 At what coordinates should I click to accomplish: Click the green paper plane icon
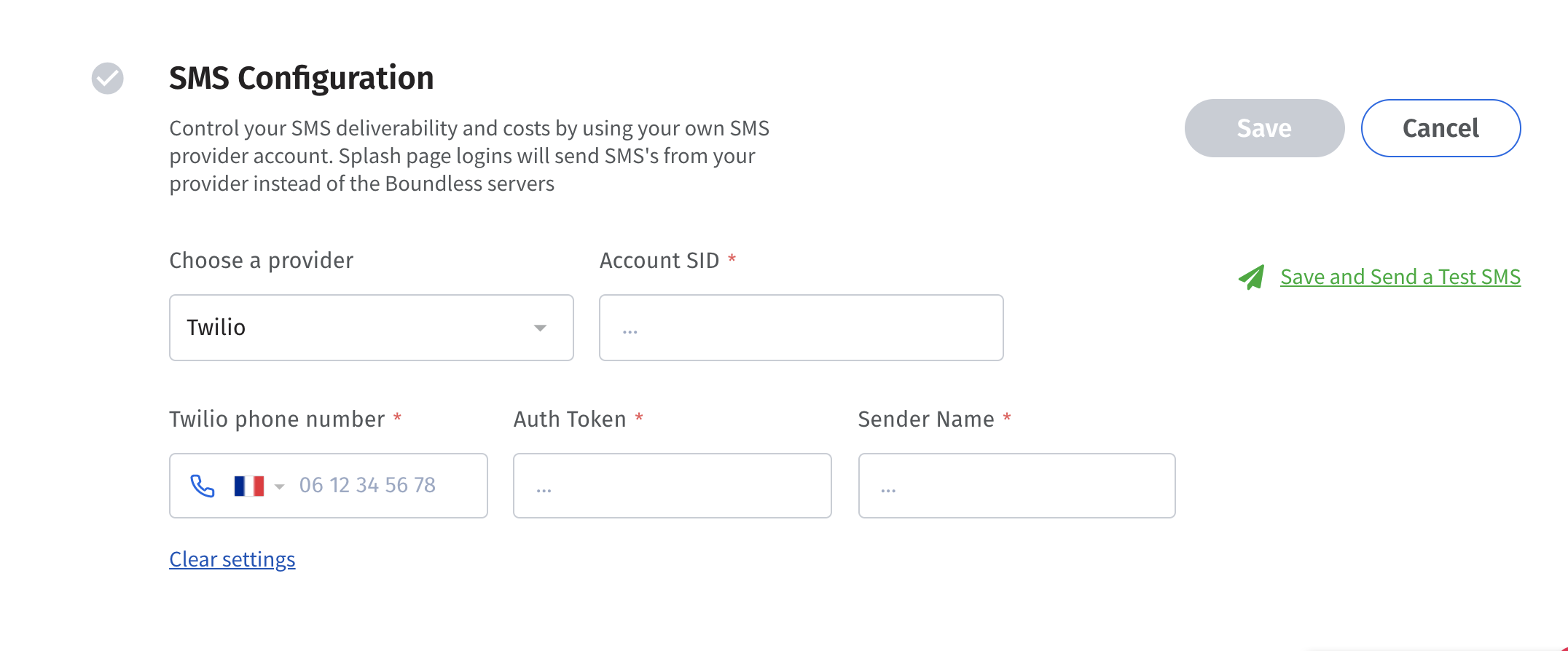(x=1252, y=277)
